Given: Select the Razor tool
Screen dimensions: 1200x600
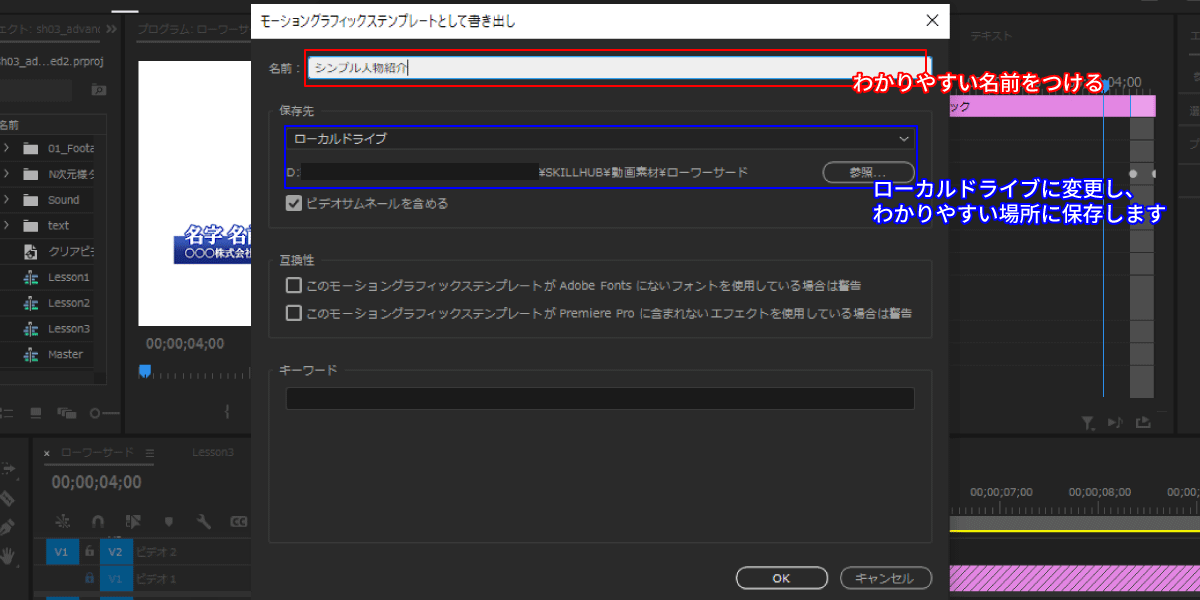Looking at the screenshot, I should tap(8, 499).
